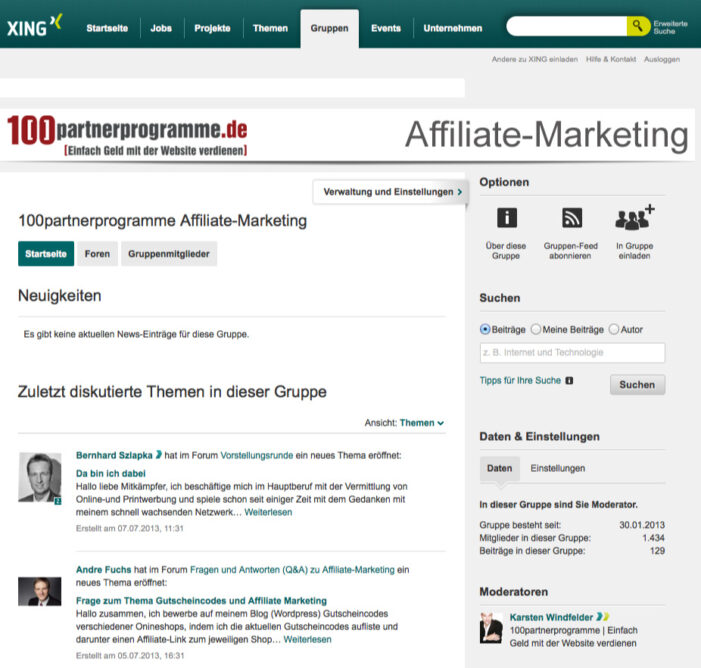Open 'Verwaltung und Einstellungen' menu
Image resolution: width=701 pixels, height=668 pixels.
click(391, 192)
